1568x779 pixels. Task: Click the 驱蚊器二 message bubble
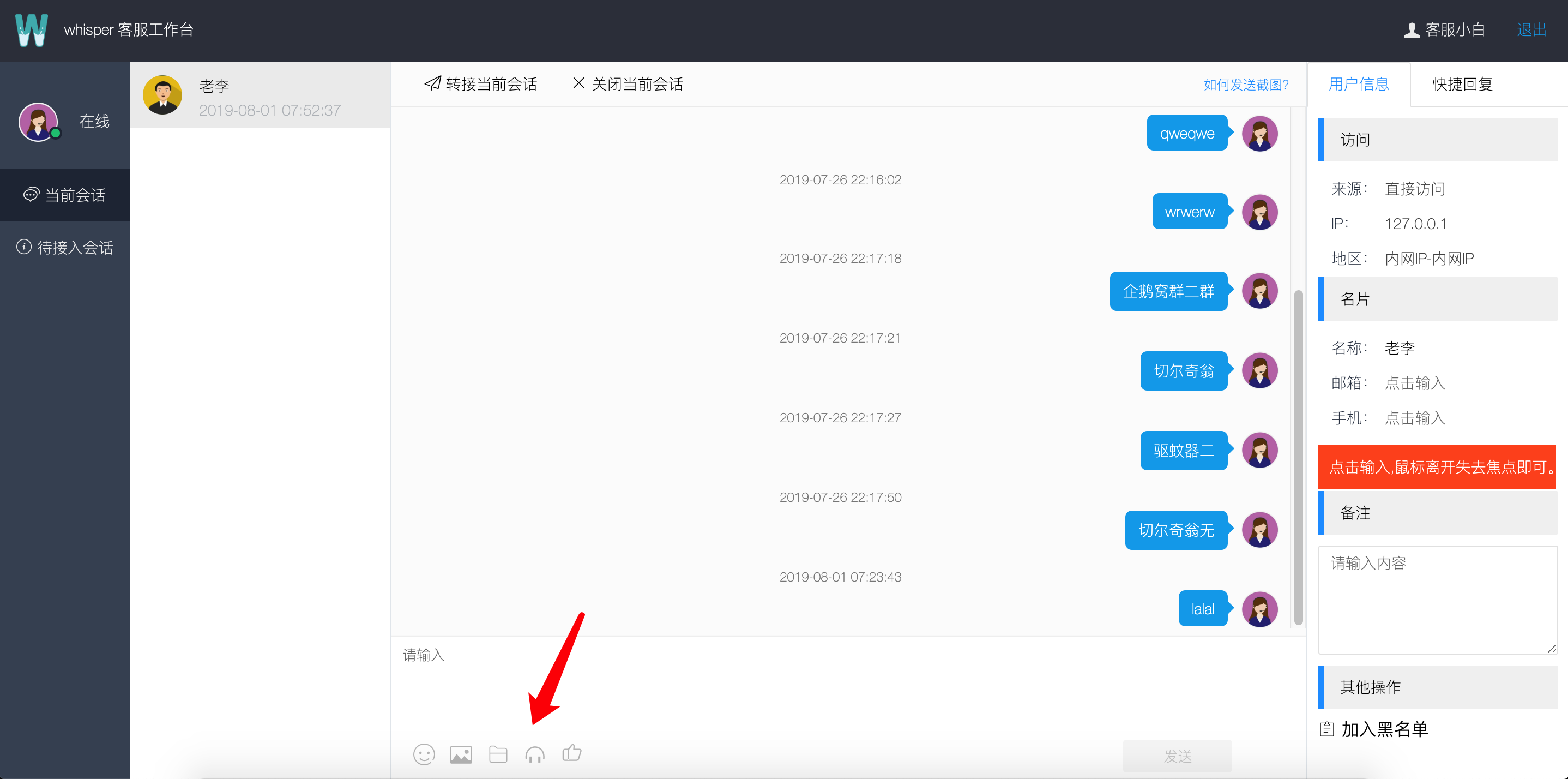[x=1183, y=451]
